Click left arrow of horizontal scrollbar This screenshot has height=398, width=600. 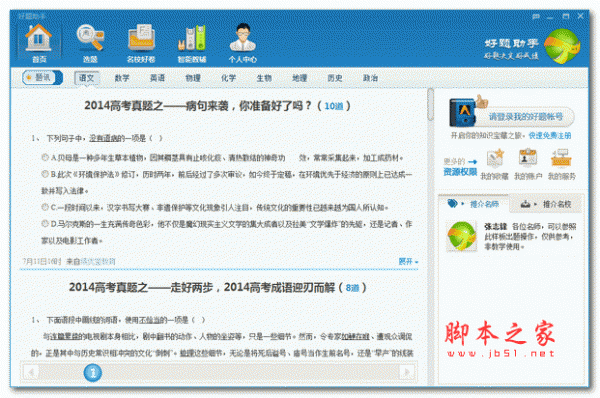pyautogui.click(x=31, y=372)
